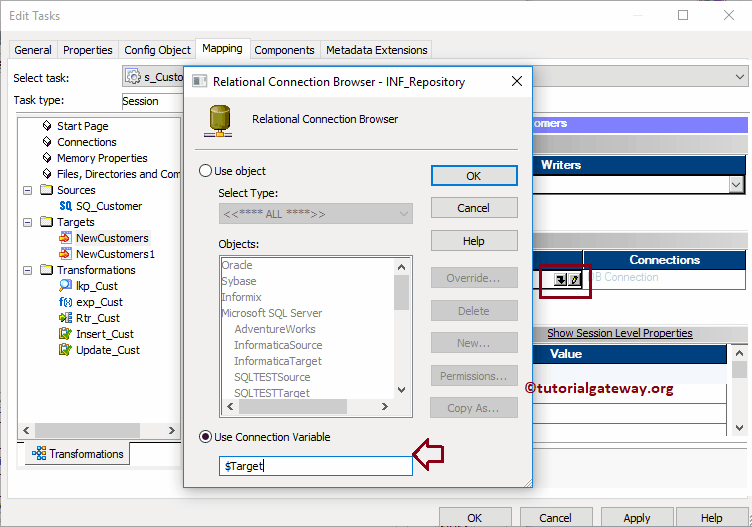Click the pencil edit connection icon

click(x=575, y=279)
